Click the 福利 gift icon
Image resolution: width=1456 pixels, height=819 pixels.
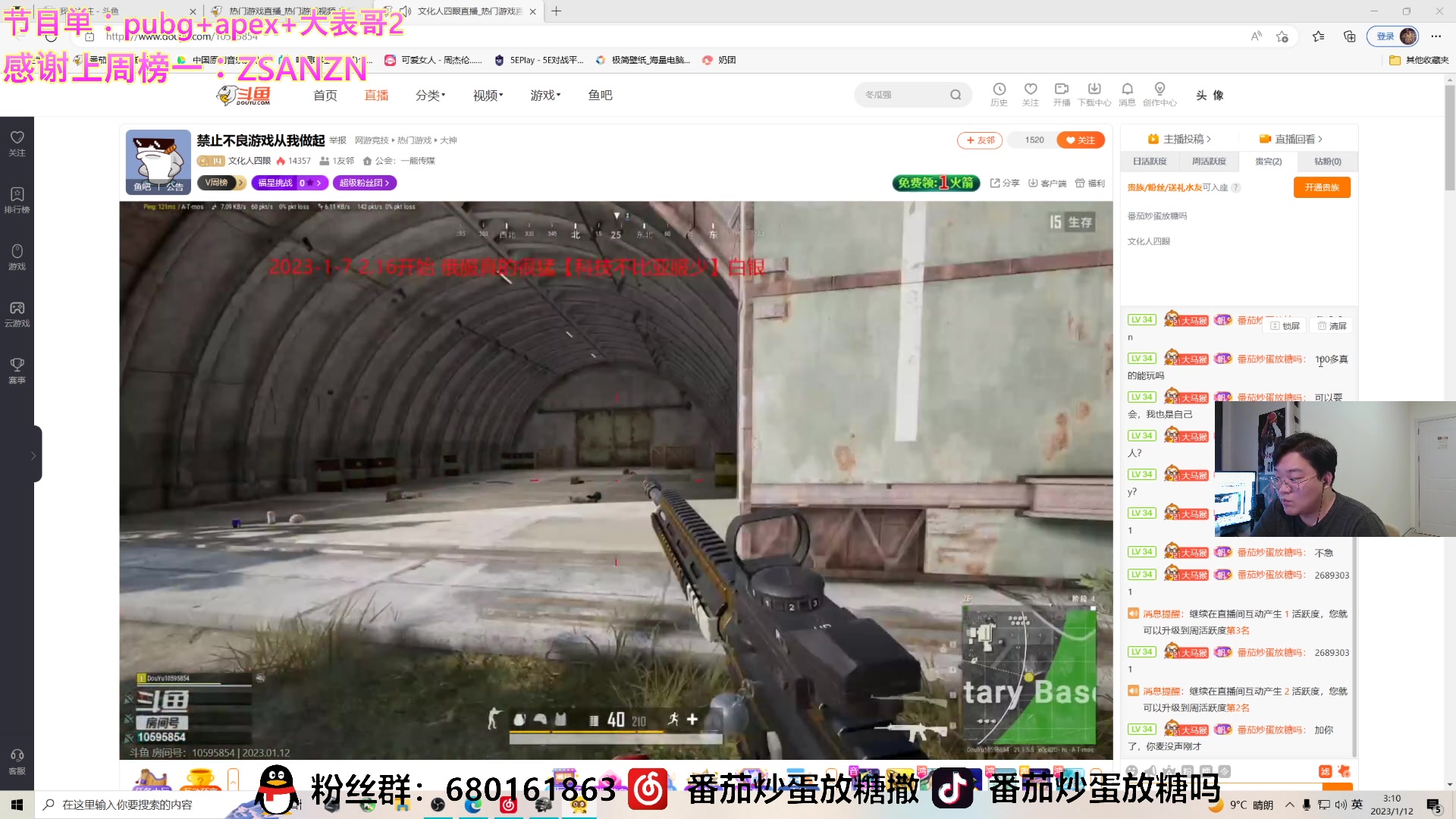[1090, 183]
